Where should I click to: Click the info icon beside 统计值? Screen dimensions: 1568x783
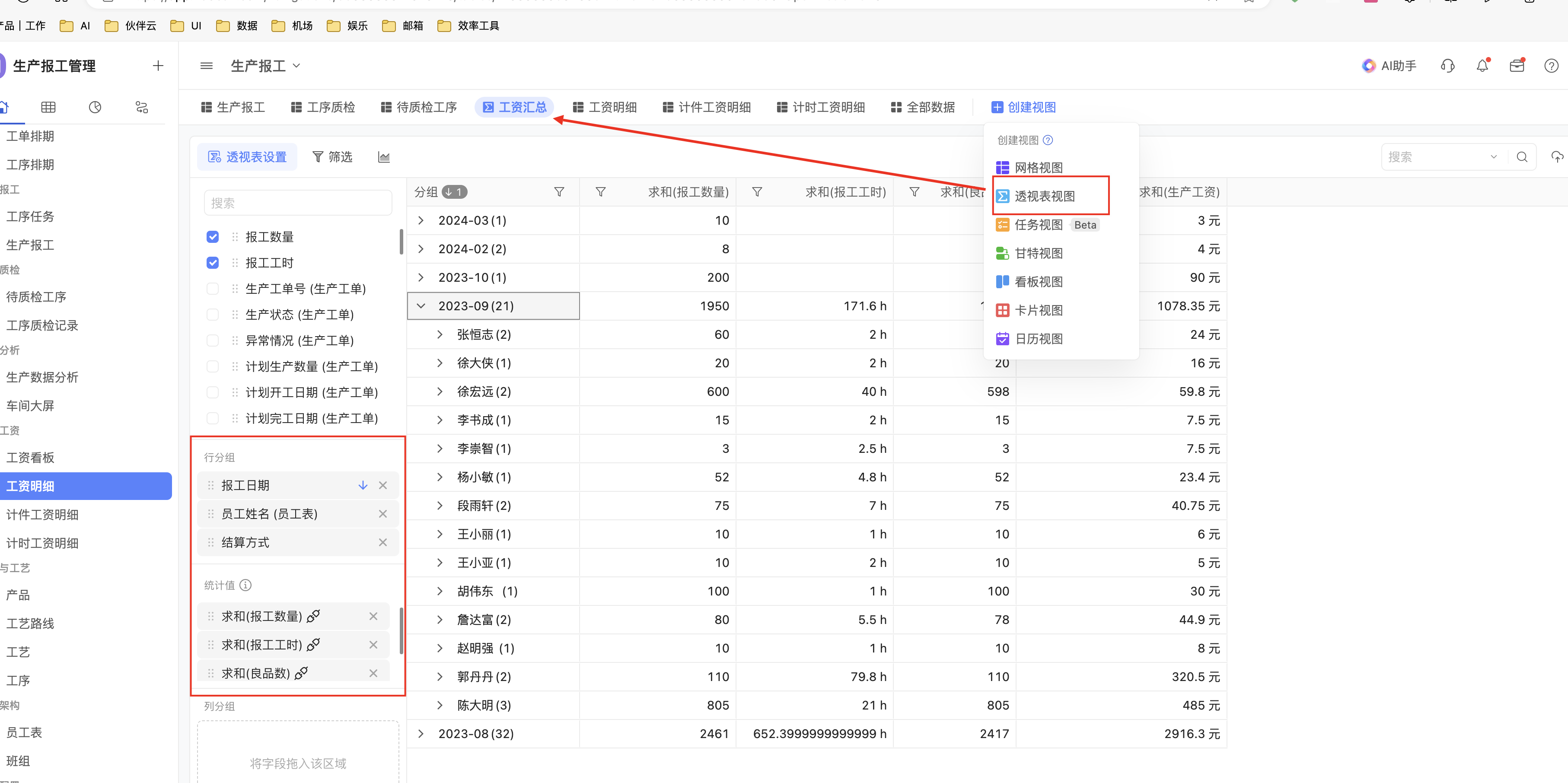coord(245,585)
